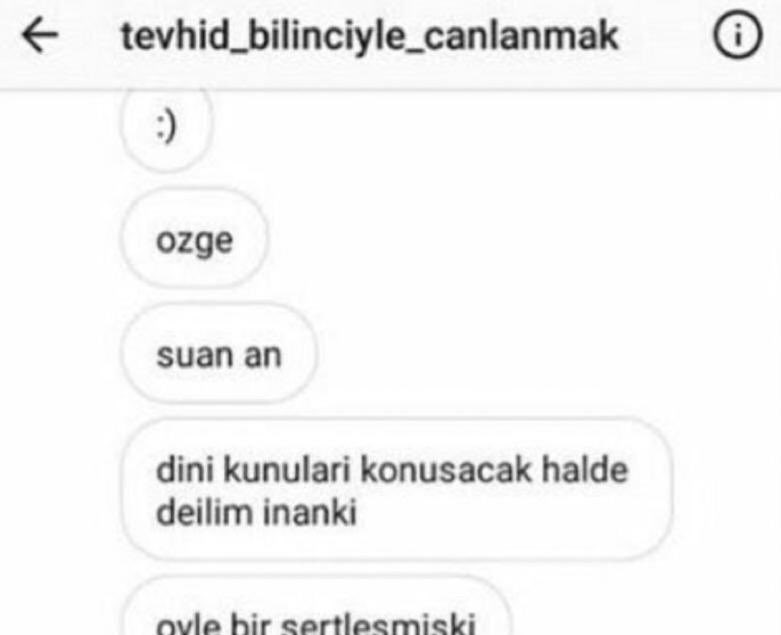Open tevhid_bilinciyle_canlanmak profile from the header

pyautogui.click(x=370, y=37)
